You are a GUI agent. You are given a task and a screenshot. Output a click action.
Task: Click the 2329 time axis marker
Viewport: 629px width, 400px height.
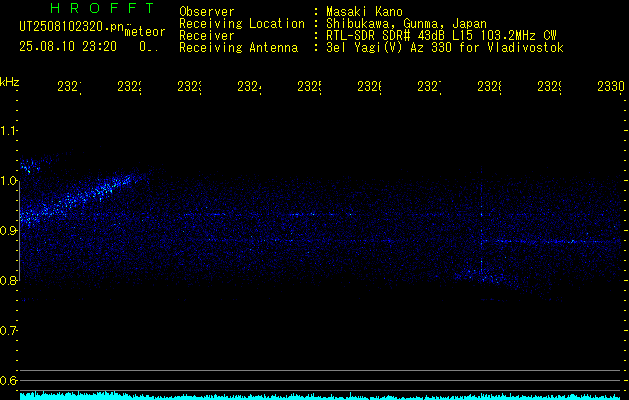[x=549, y=86]
